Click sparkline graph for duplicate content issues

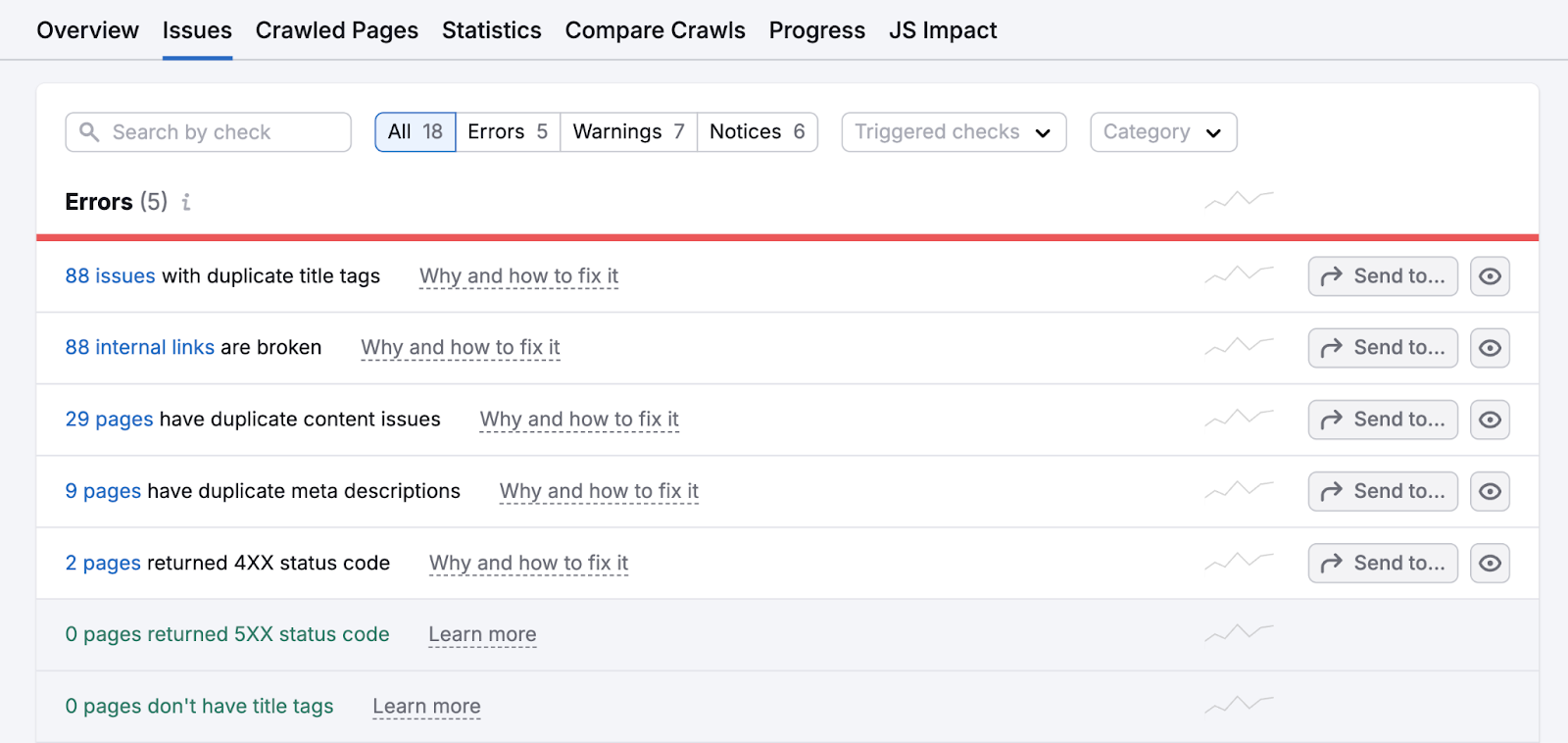[1239, 419]
